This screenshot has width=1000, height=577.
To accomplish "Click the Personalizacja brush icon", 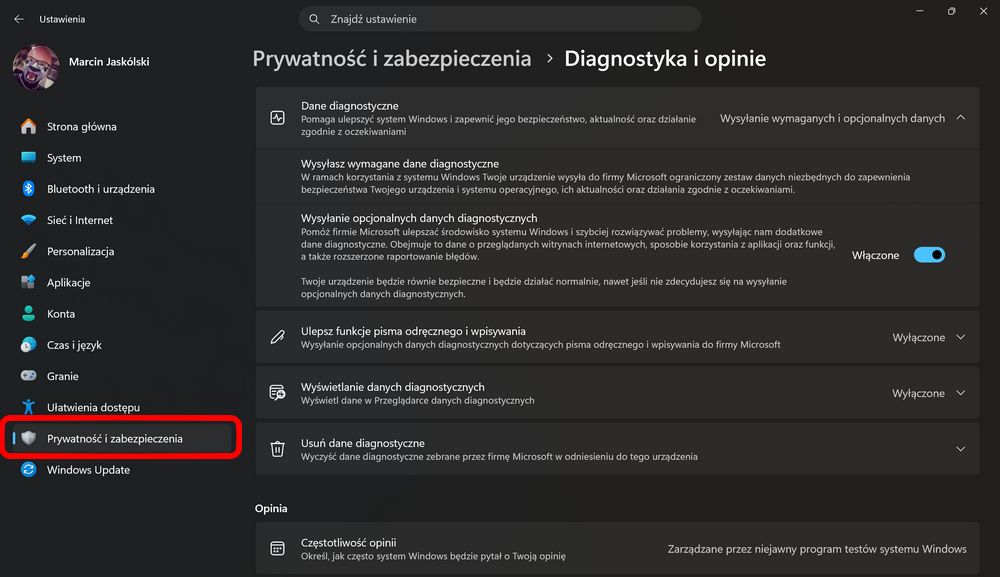I will pos(28,251).
